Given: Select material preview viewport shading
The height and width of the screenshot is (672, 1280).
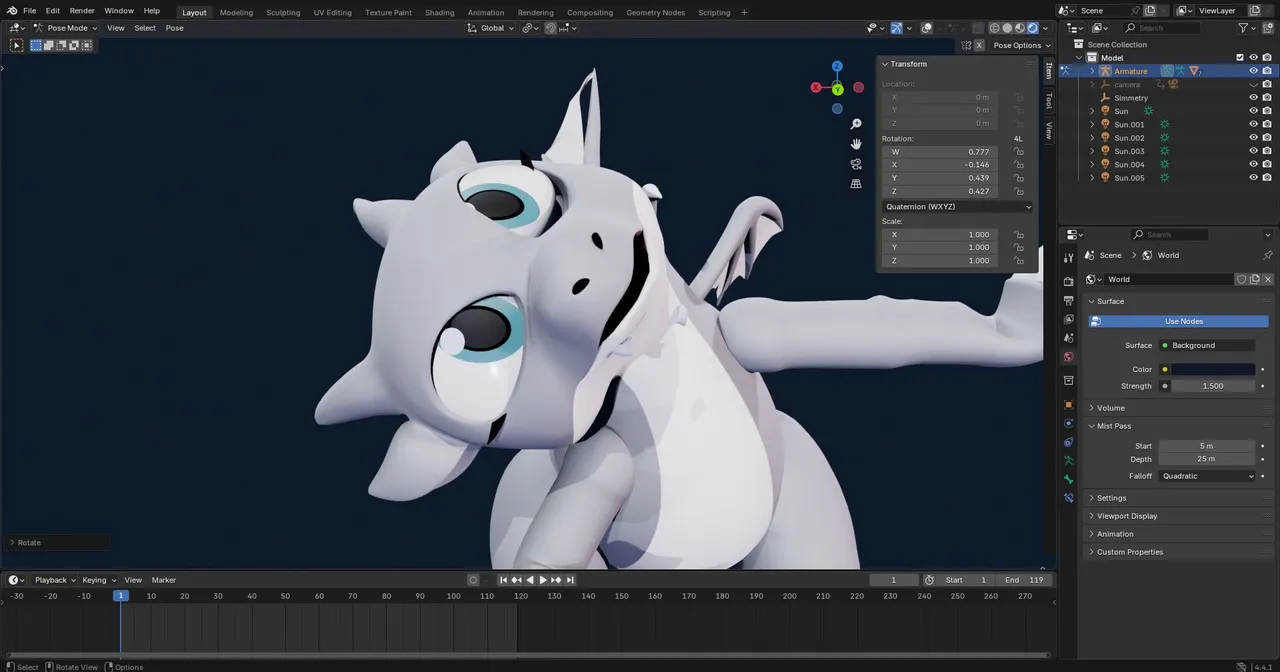Looking at the screenshot, I should (1020, 28).
